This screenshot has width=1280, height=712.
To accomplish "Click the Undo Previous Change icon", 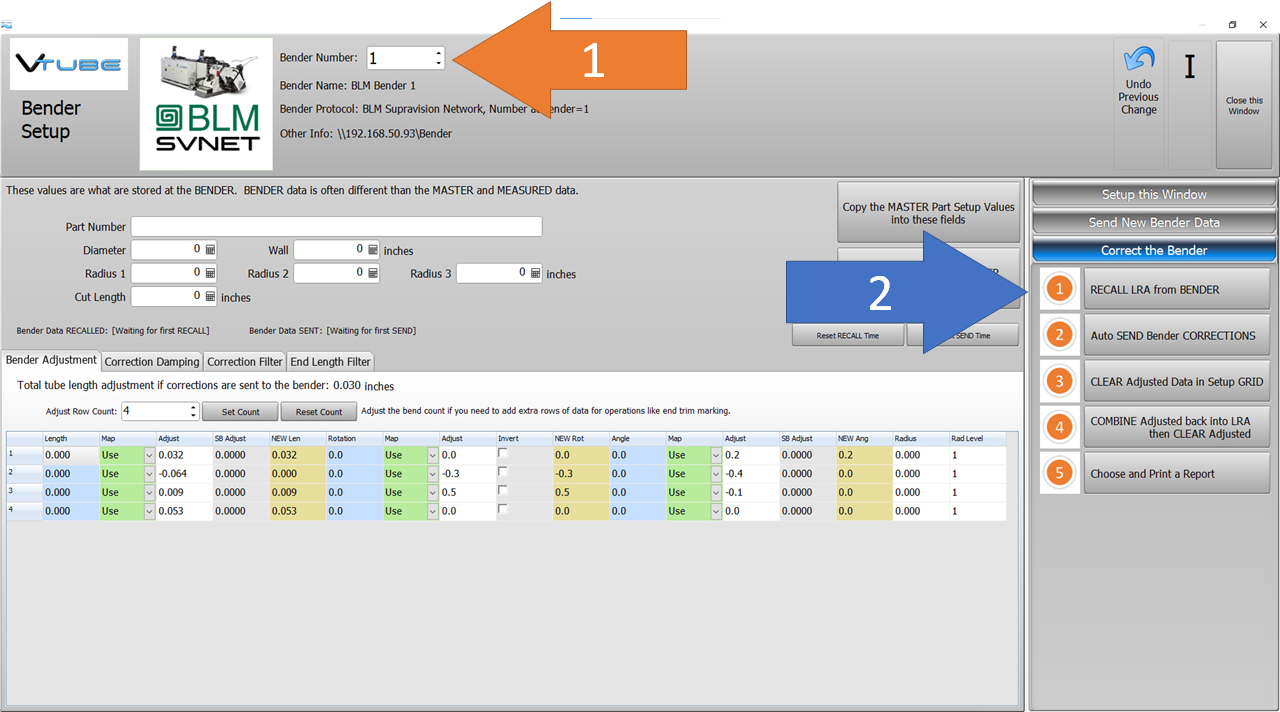I will coord(1138,61).
